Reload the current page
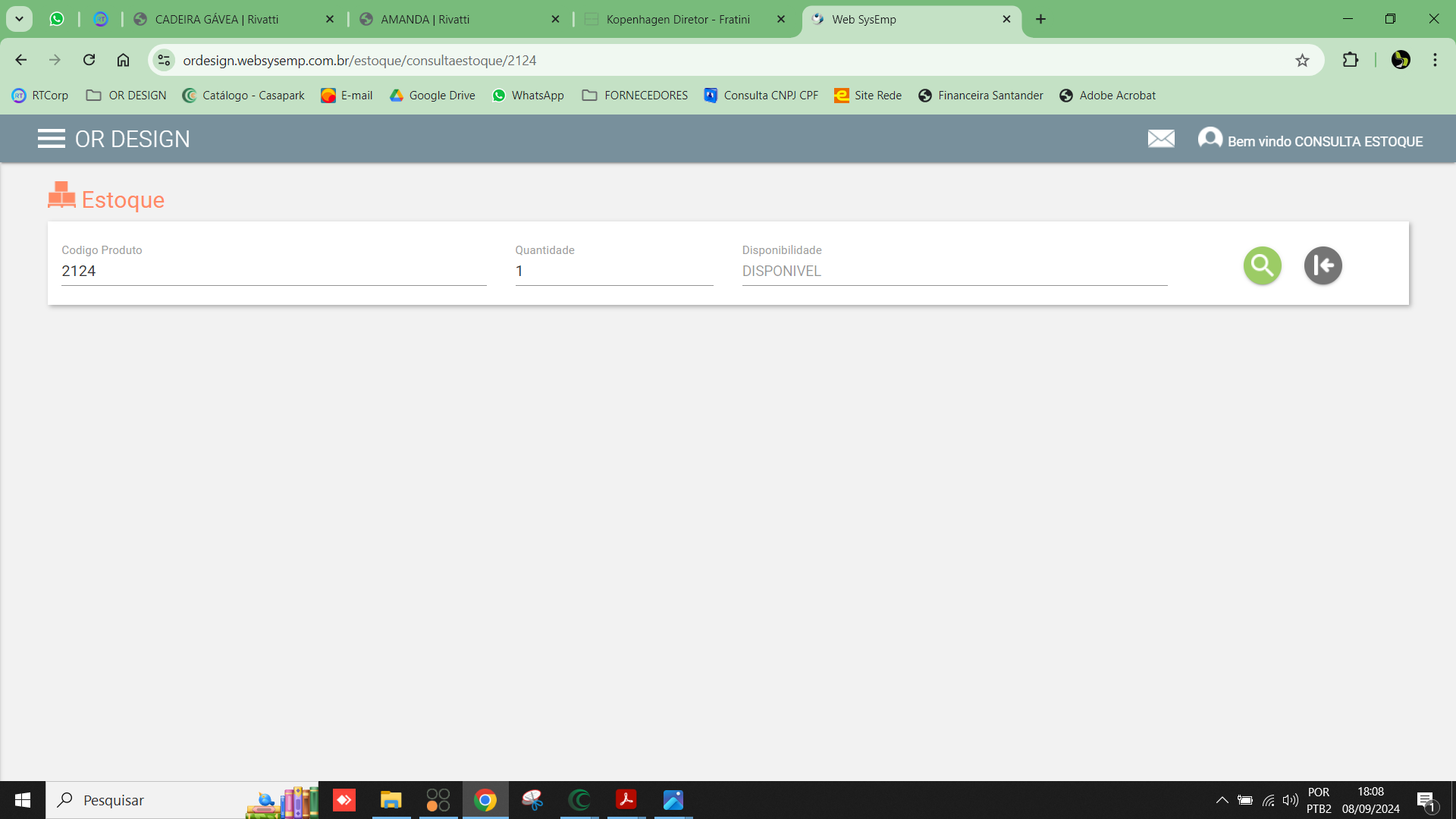Image resolution: width=1456 pixels, height=819 pixels. 89,60
